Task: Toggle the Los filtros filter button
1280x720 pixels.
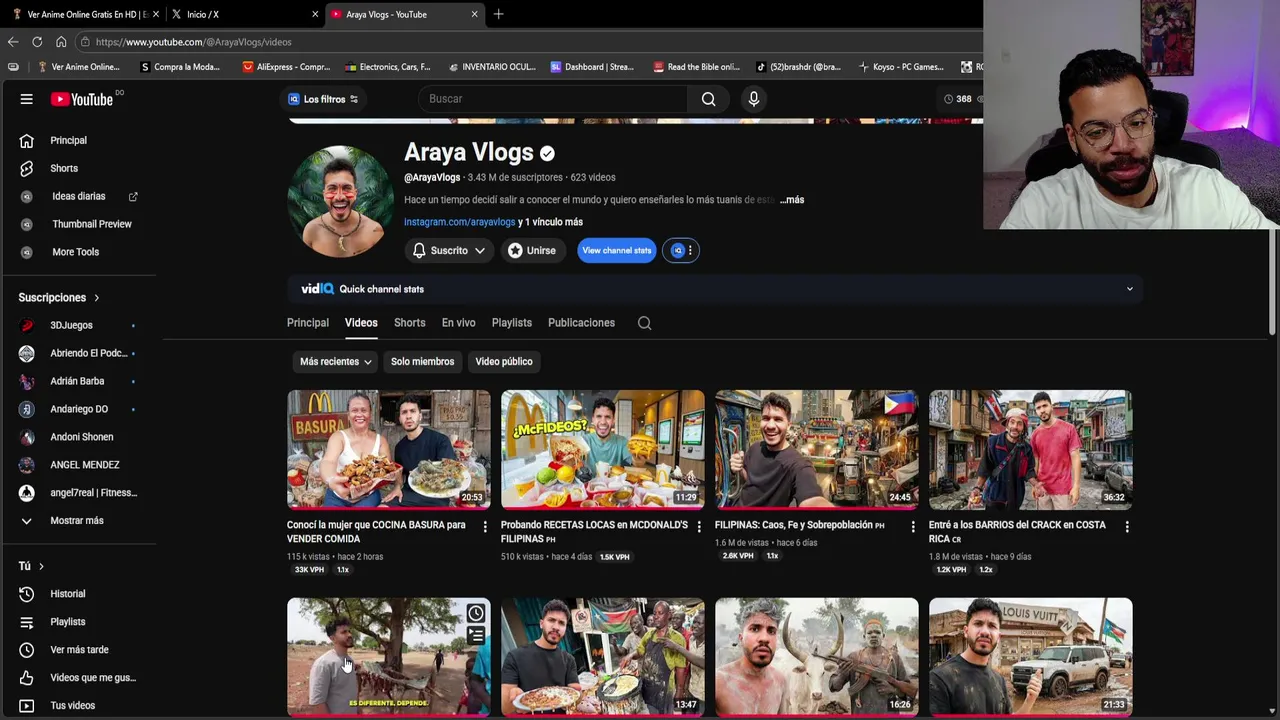Action: [x=323, y=99]
